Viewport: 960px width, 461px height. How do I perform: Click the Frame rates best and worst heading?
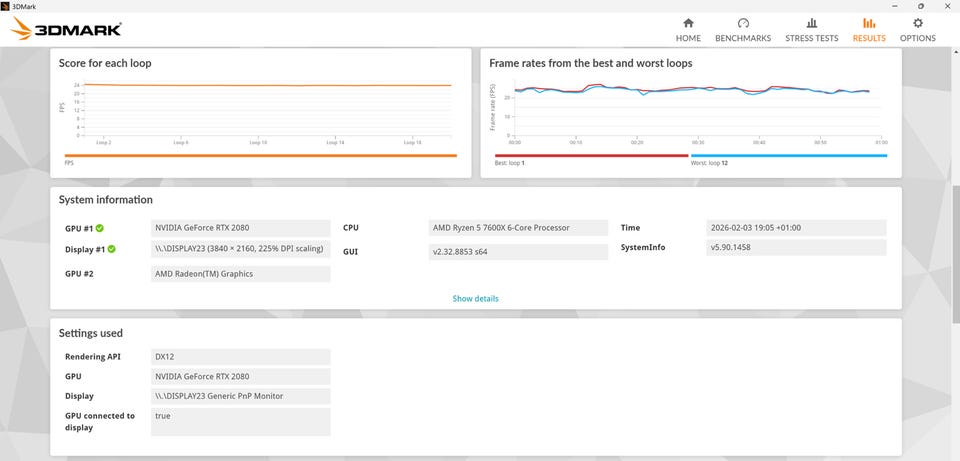point(591,63)
